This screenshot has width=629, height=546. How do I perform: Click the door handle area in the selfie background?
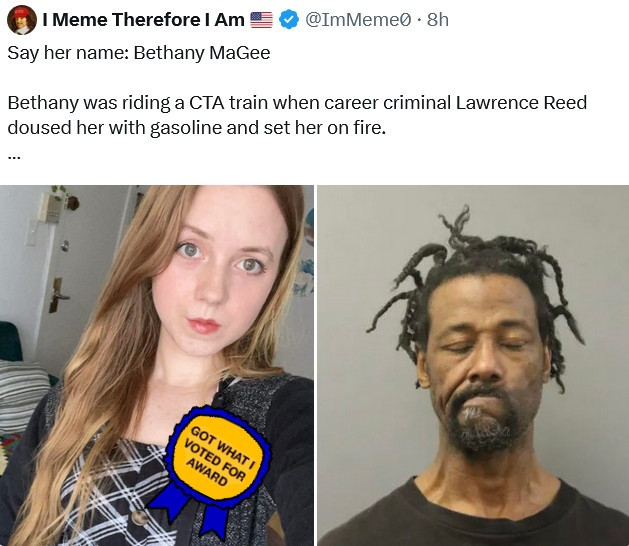[x=59, y=296]
